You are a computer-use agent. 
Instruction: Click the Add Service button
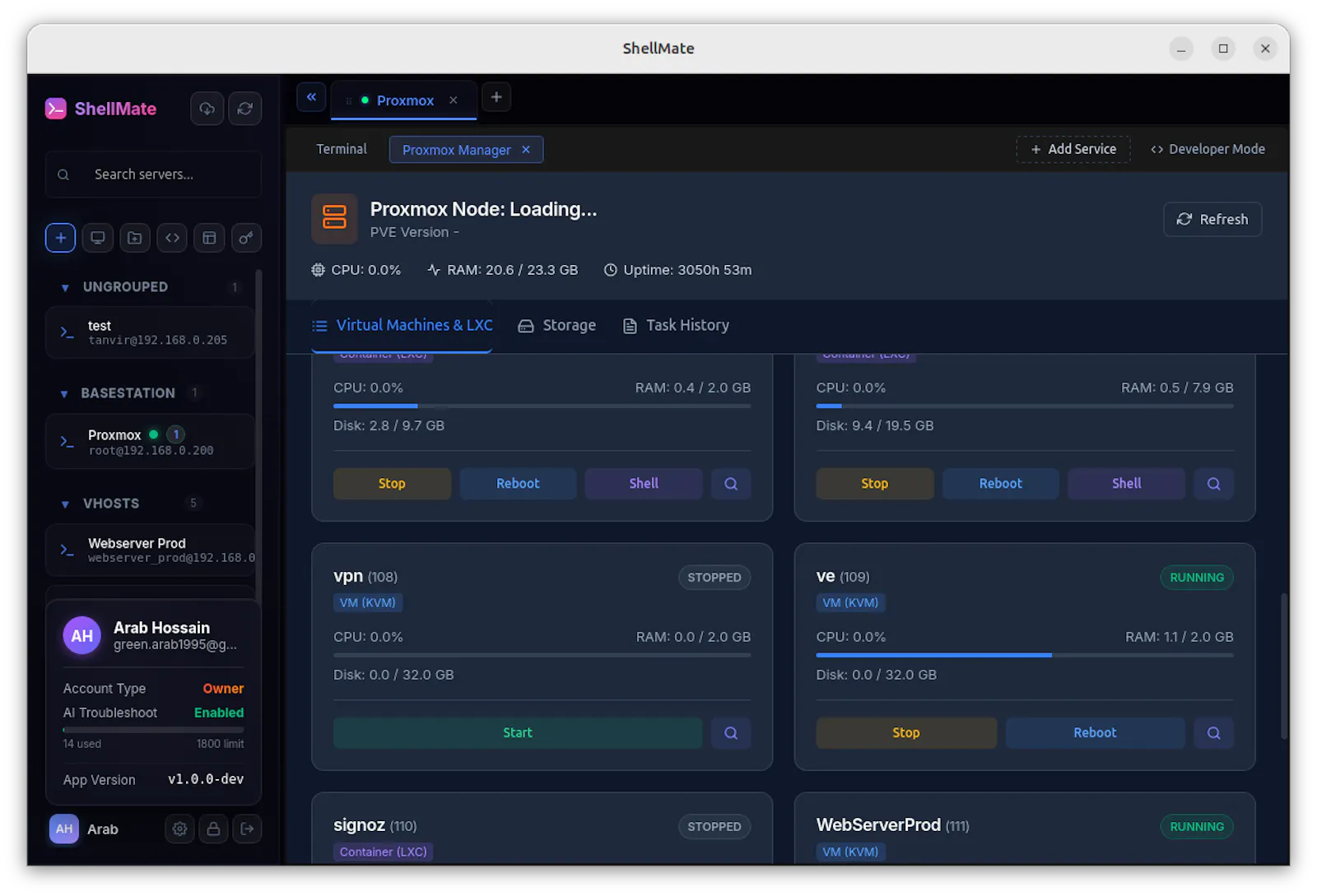point(1073,149)
